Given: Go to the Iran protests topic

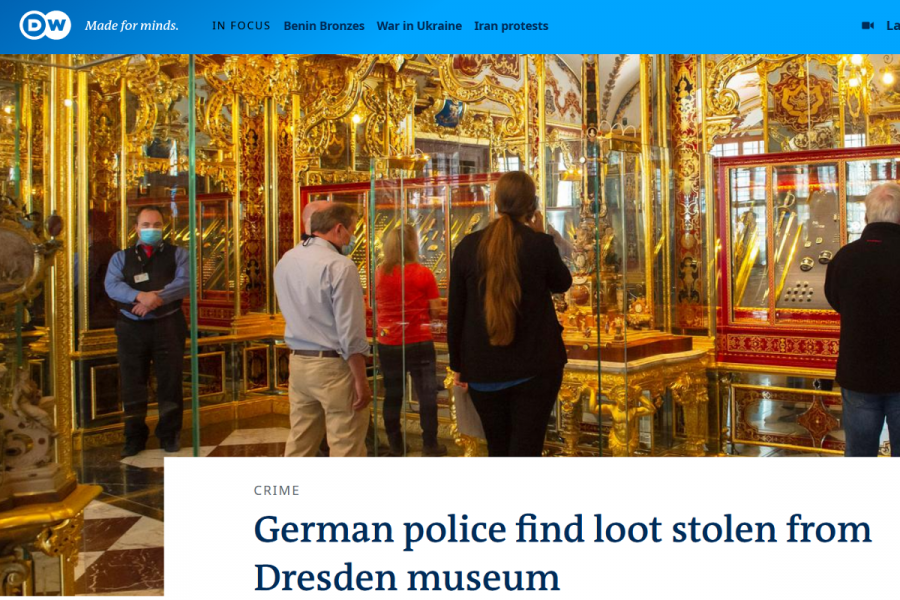Looking at the screenshot, I should point(511,26).
